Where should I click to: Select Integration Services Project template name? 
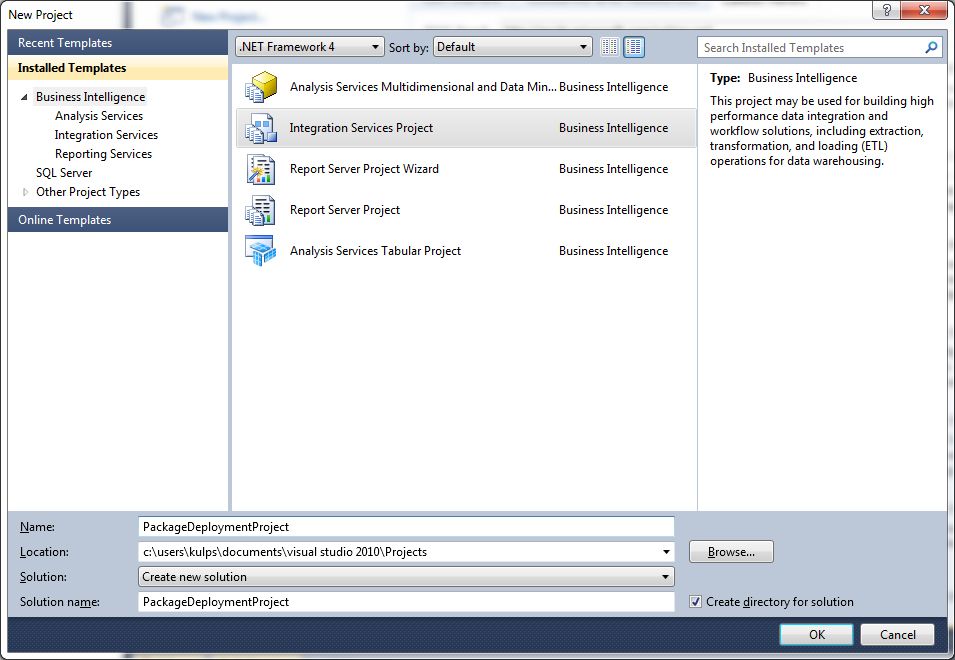coord(361,128)
